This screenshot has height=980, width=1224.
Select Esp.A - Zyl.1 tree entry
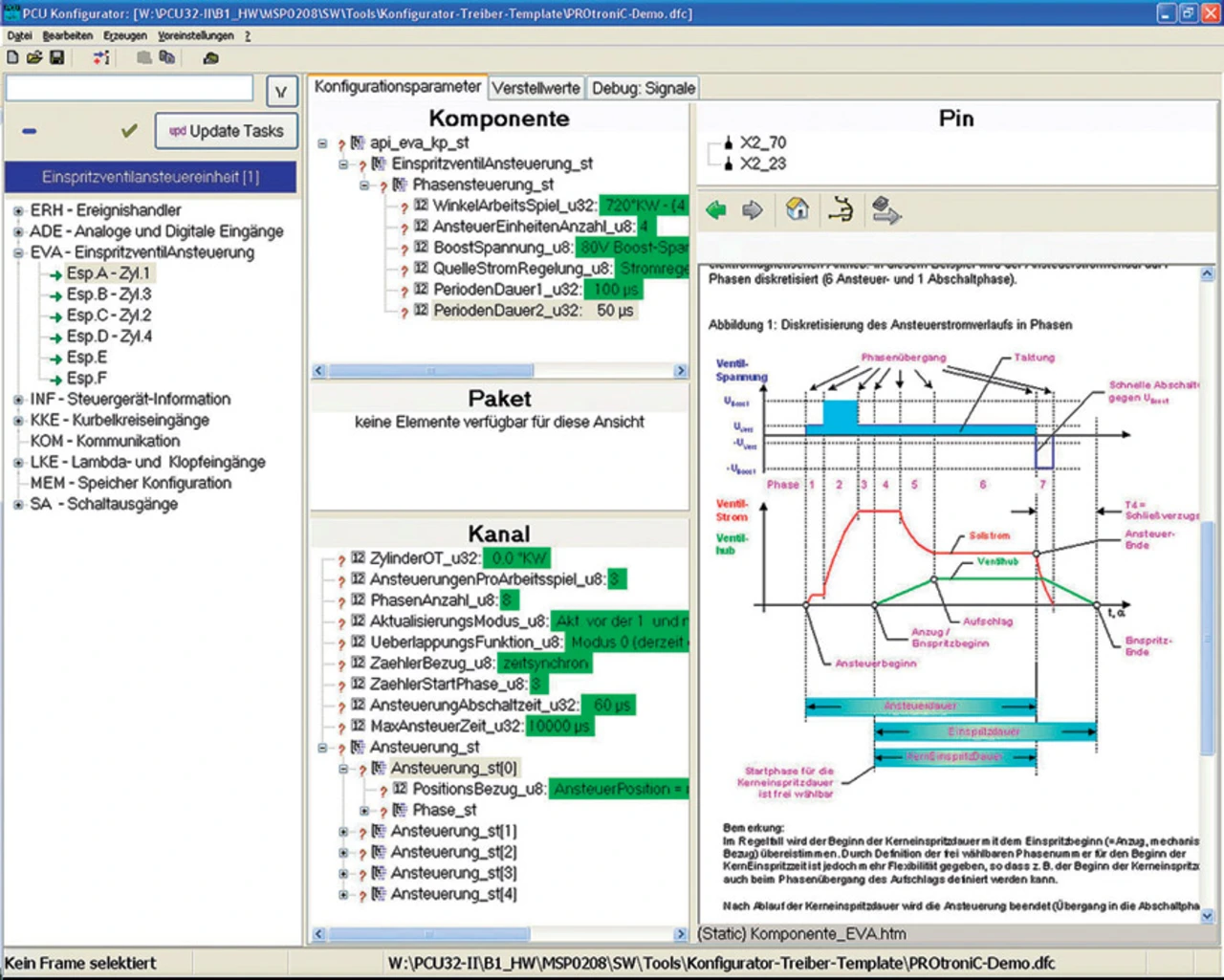coord(108,273)
